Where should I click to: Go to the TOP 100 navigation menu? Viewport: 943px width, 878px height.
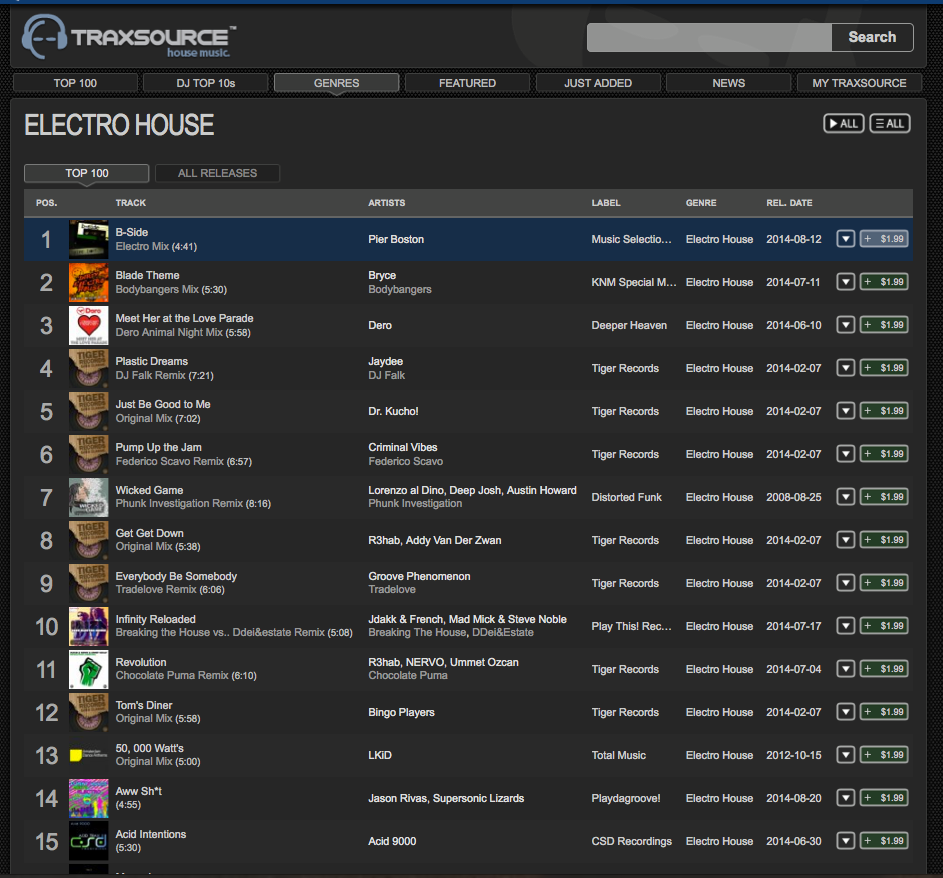tap(75, 83)
